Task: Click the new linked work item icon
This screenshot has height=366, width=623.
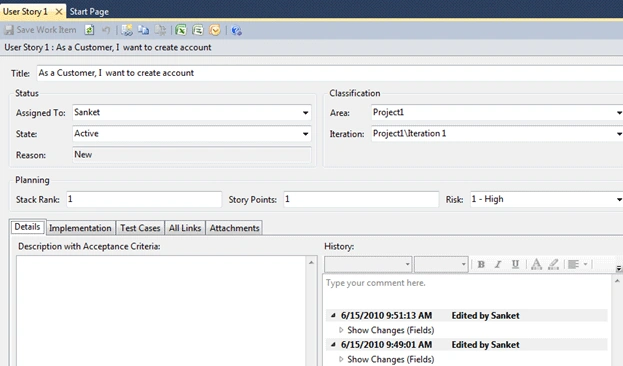Action: pos(127,30)
